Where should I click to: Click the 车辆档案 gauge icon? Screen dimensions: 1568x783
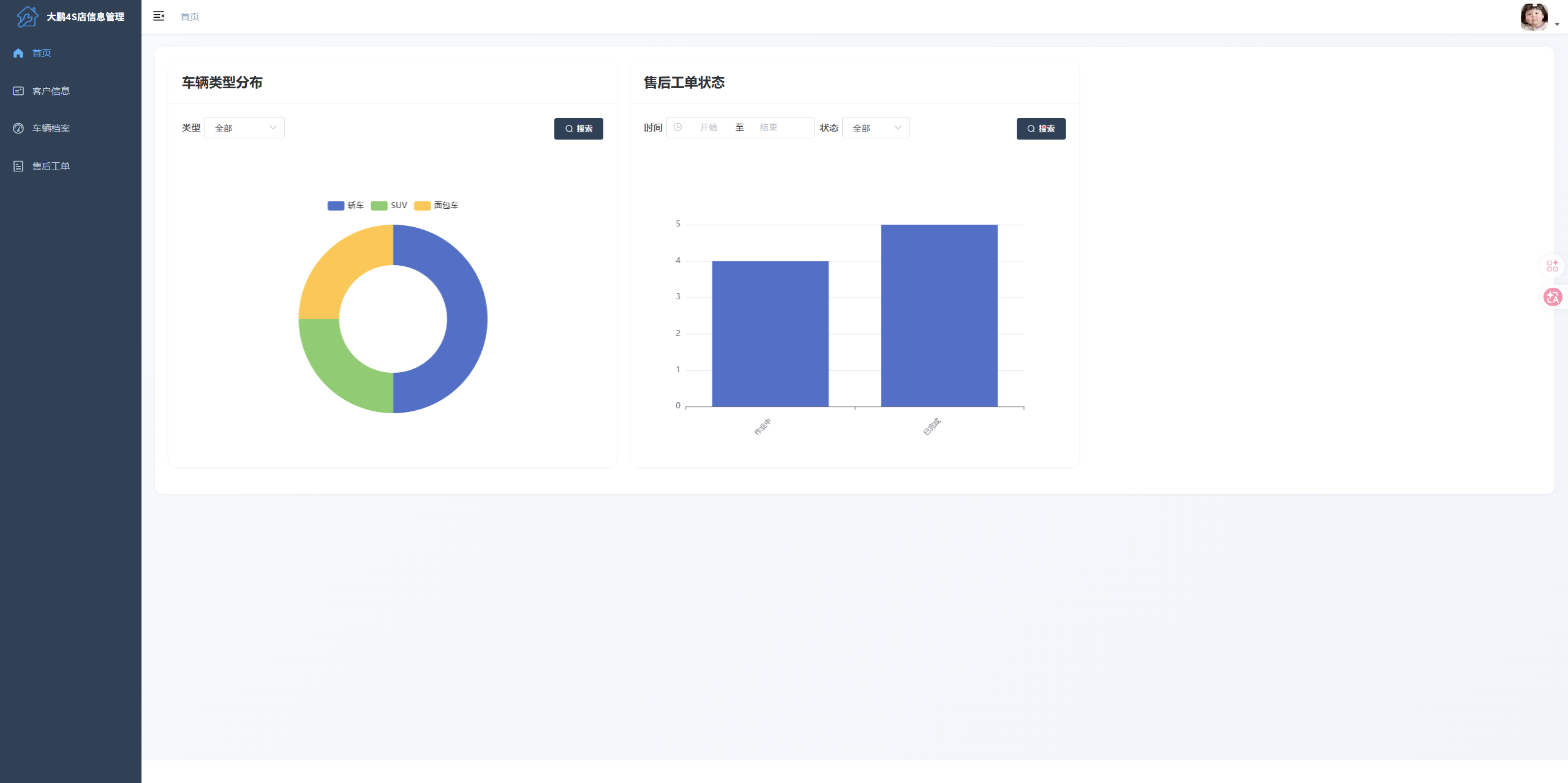coord(18,128)
